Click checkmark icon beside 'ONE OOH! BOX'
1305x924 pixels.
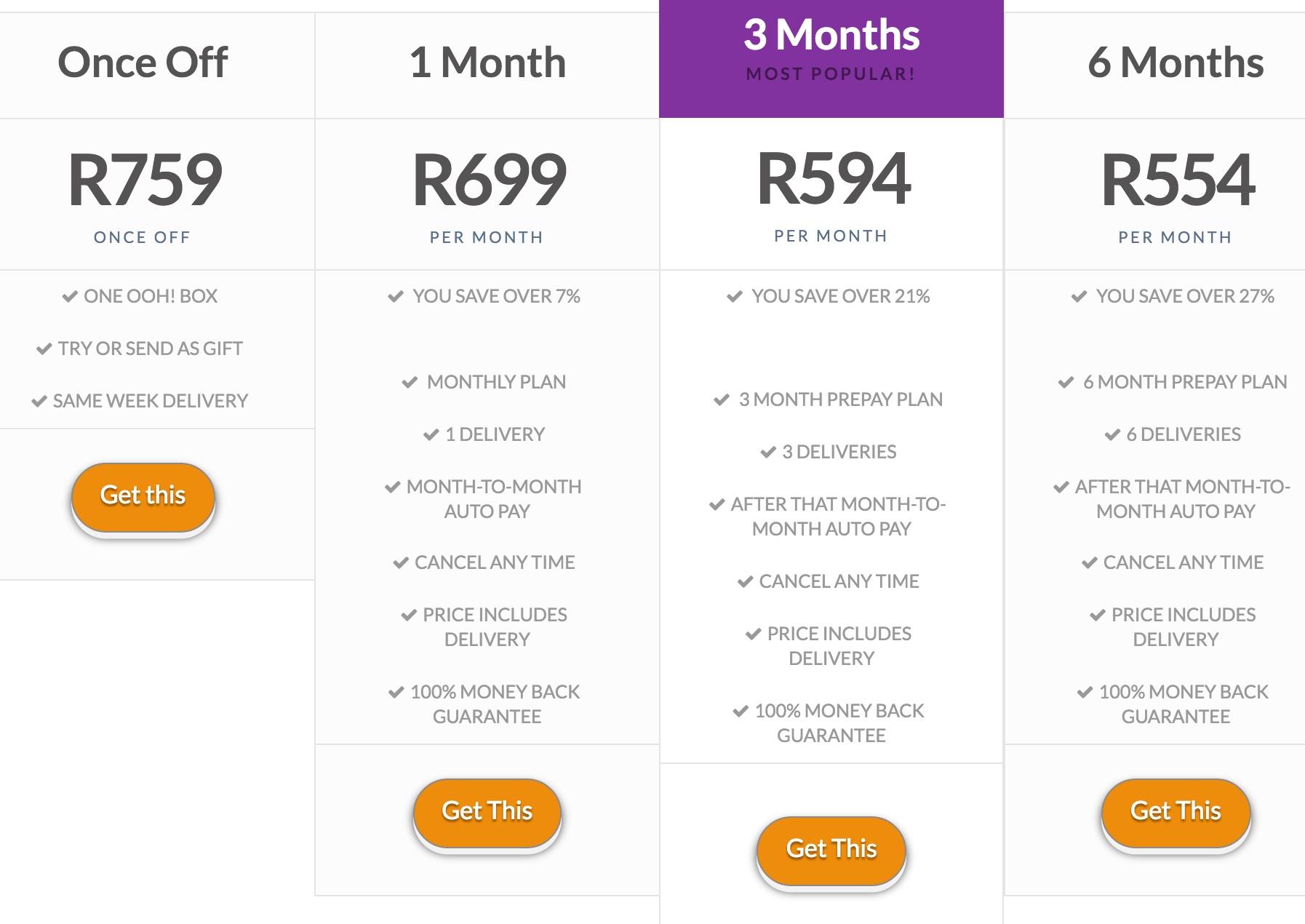pyautogui.click(x=70, y=296)
